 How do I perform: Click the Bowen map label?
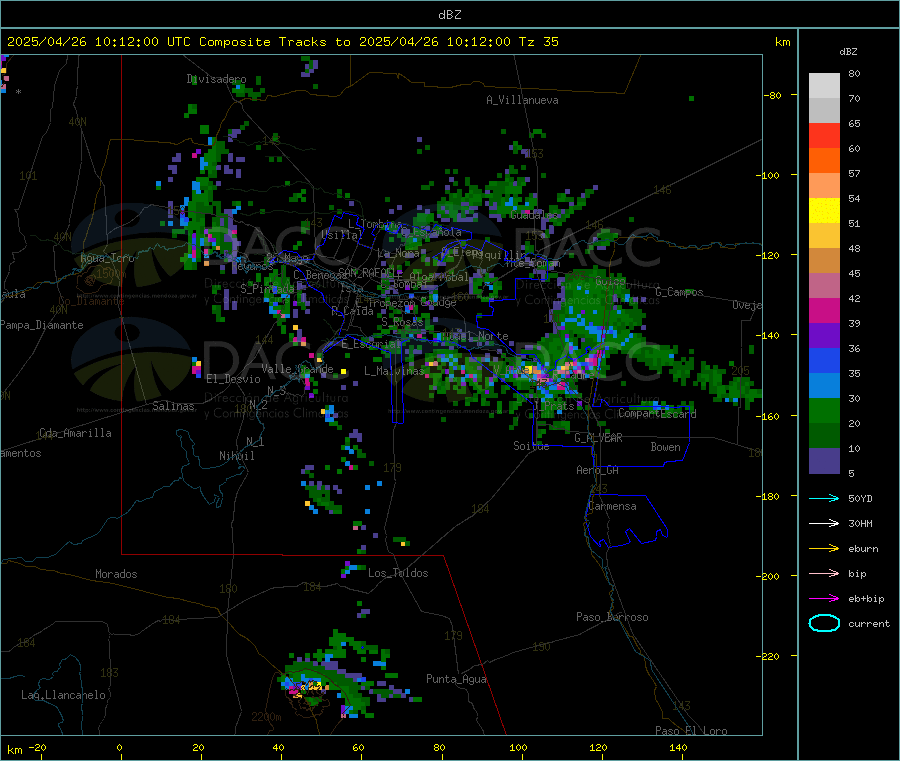665,447
